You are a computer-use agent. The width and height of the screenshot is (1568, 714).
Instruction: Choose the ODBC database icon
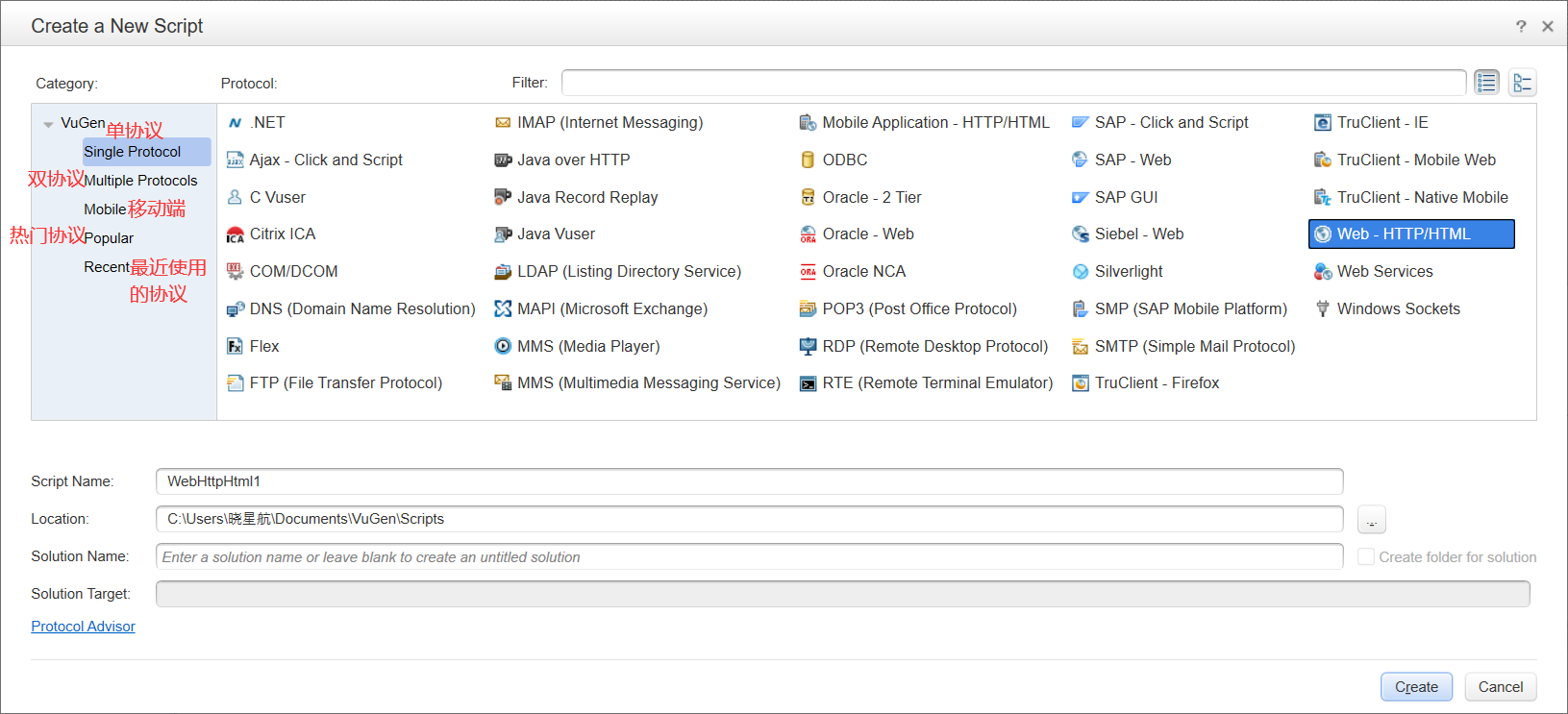(x=808, y=160)
